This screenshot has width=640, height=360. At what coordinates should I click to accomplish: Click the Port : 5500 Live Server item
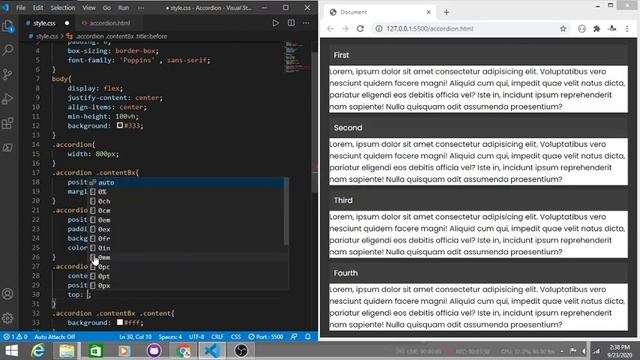pyautogui.click(x=266, y=337)
